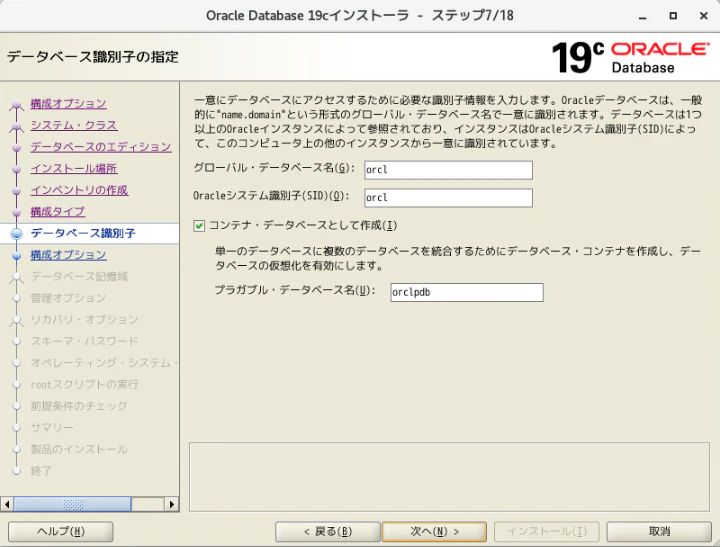Click the プラガブル・データベース名 input field

click(467, 293)
